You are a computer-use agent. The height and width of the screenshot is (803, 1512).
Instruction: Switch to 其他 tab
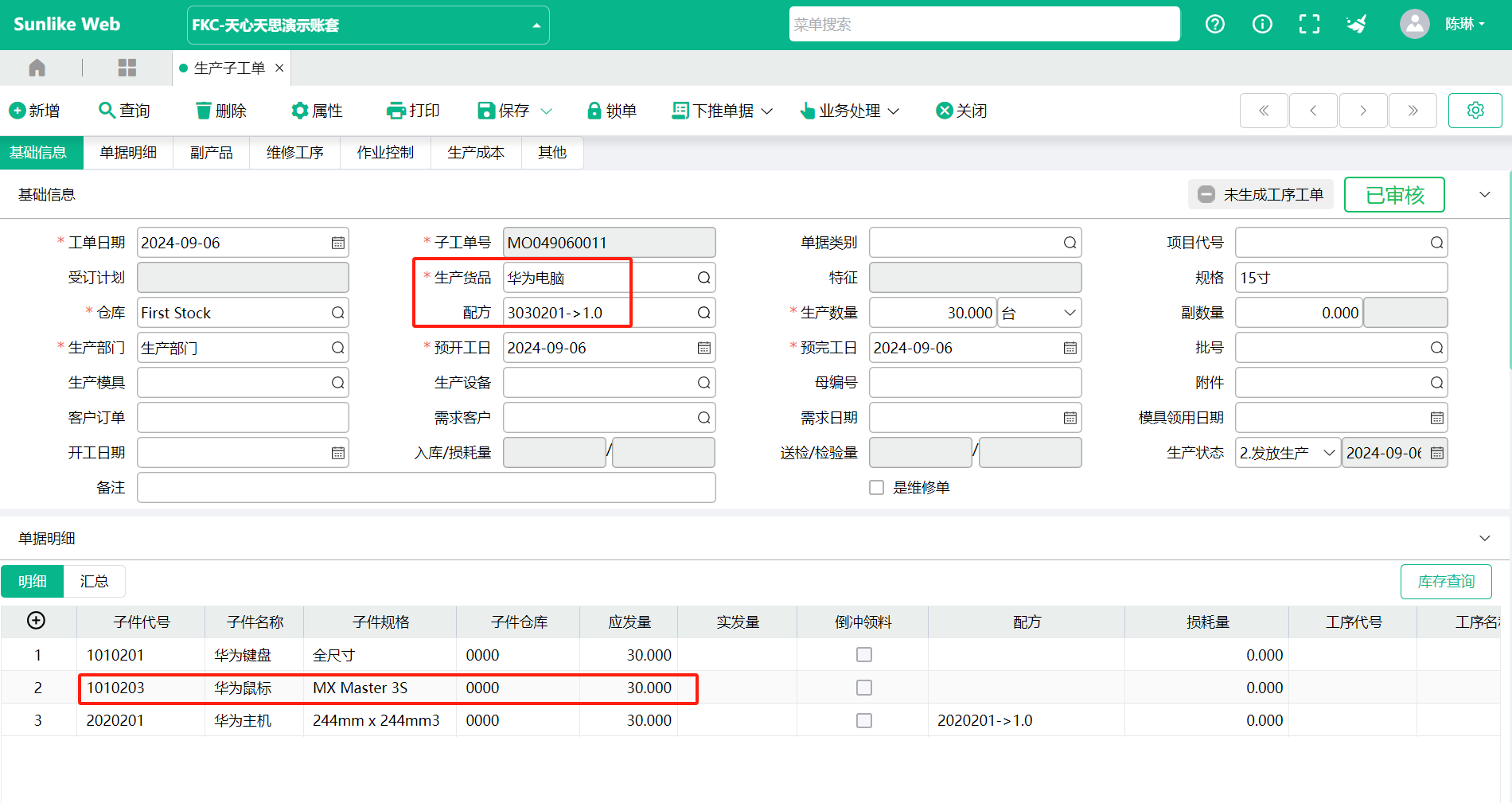[552, 153]
